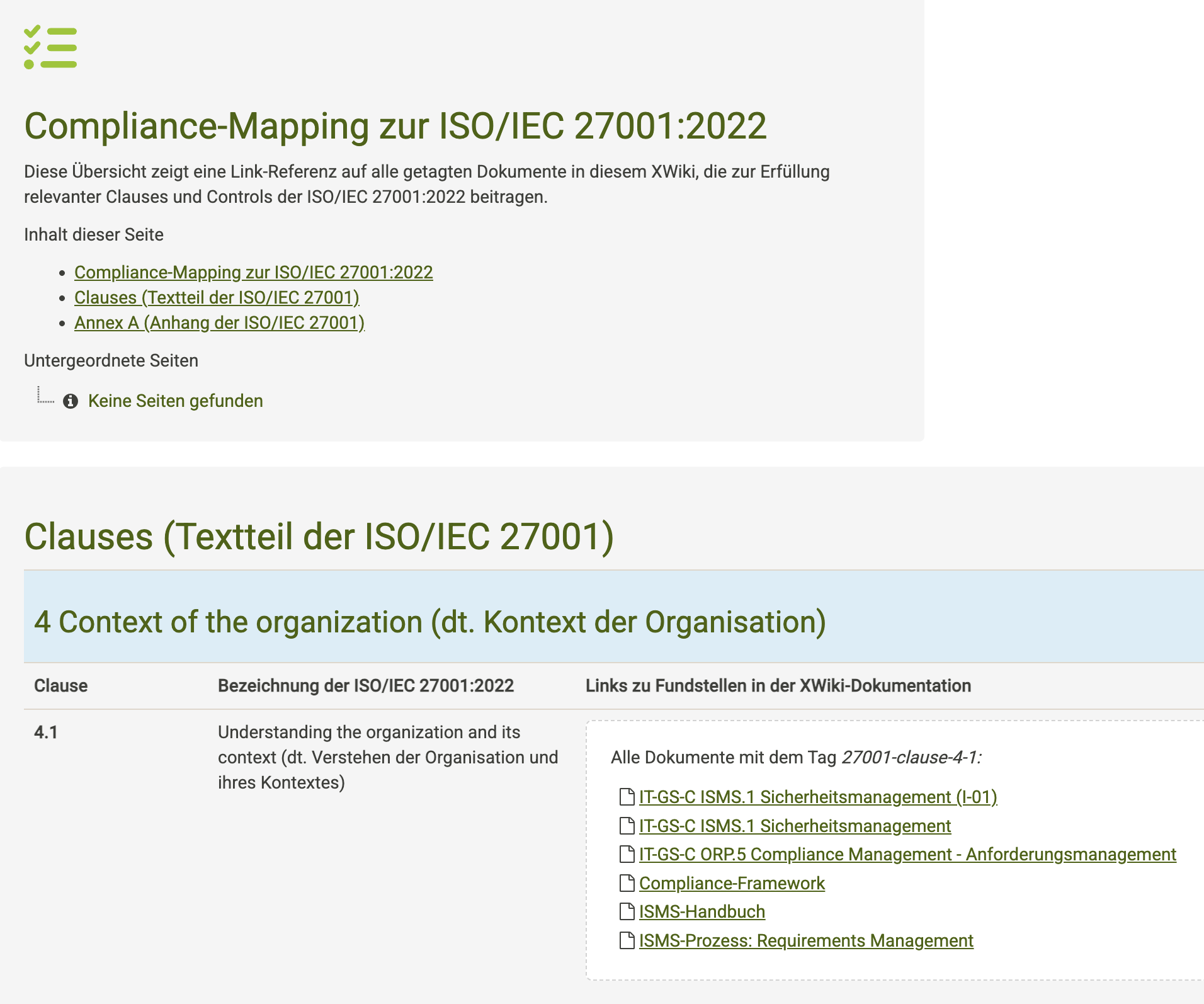Open ISMS-Prozess: Requirements Management link
Viewport: 1204px width, 1004px height.
[x=805, y=940]
